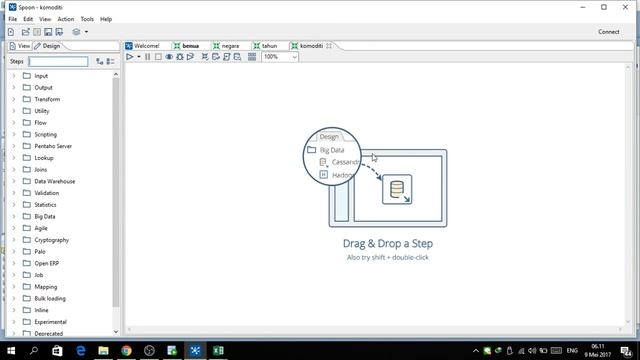Switch to the negara tab
Viewport: 640px width, 360px height.
pos(226,46)
